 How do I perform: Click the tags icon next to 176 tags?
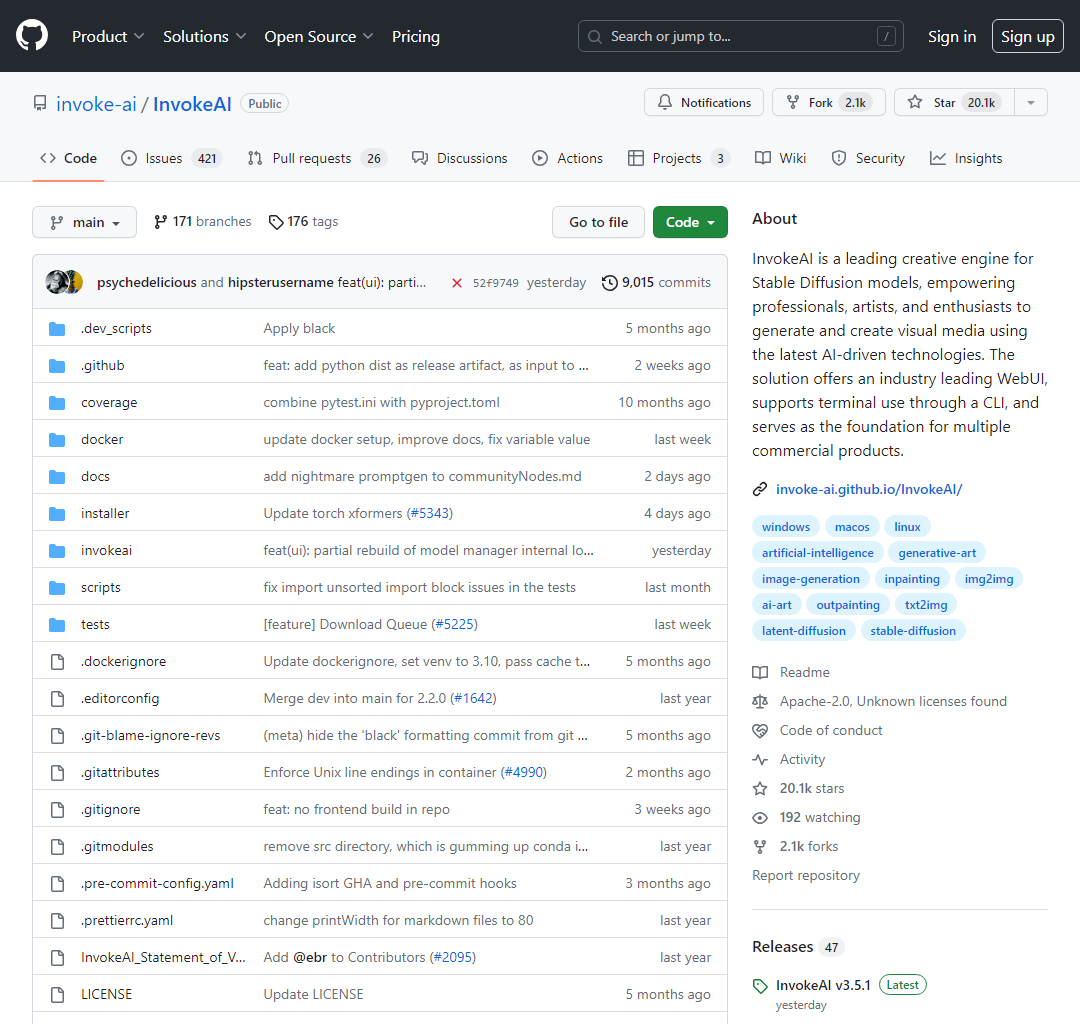pos(276,222)
